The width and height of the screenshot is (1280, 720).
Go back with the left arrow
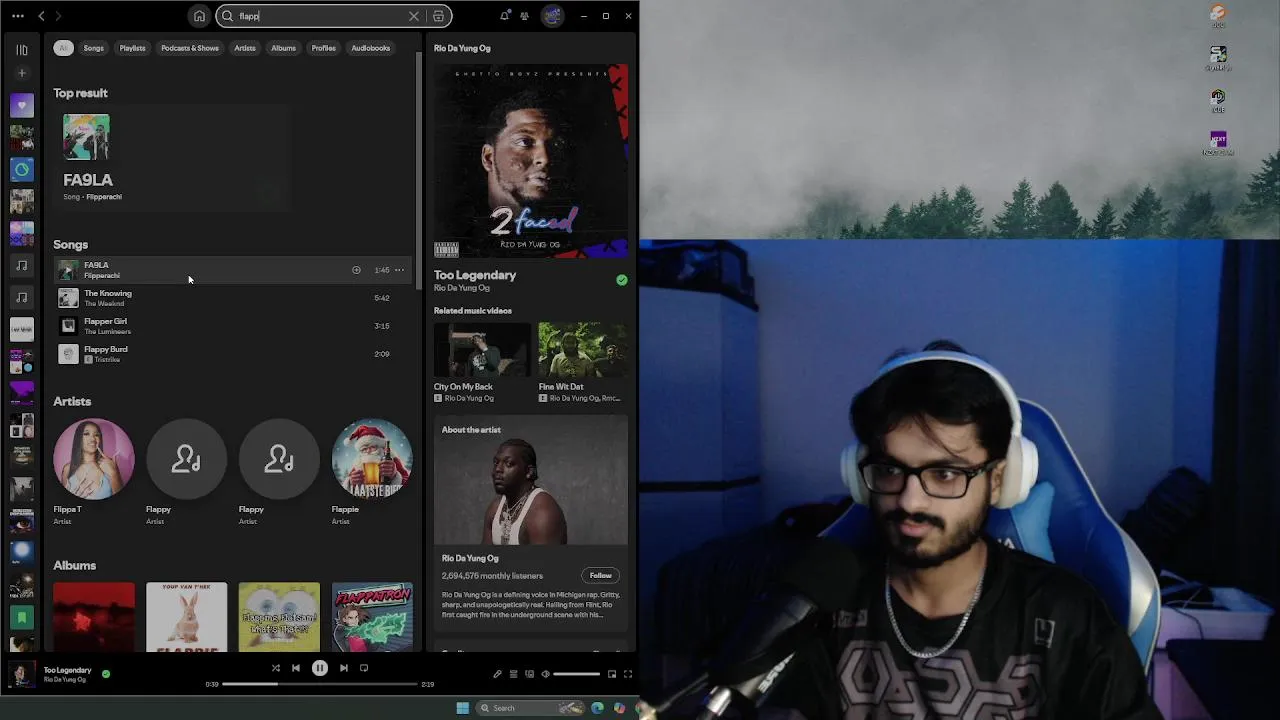(x=41, y=16)
